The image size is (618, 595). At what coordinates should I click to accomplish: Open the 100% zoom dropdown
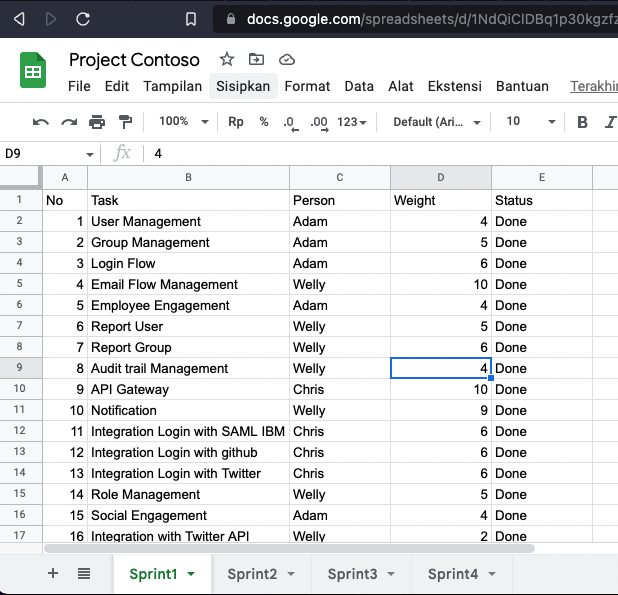point(183,122)
